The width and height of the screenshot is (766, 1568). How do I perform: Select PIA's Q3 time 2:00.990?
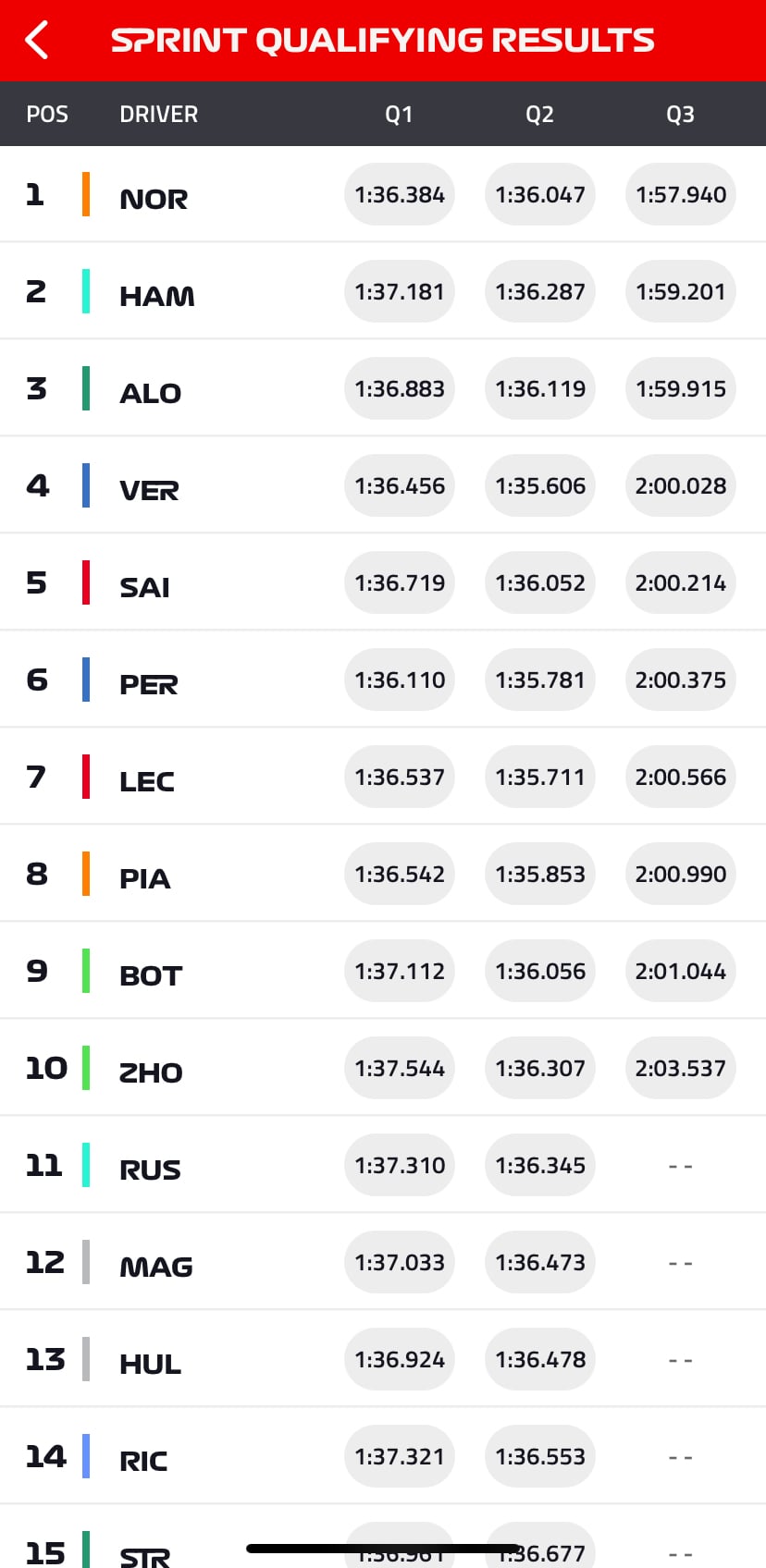click(x=681, y=874)
